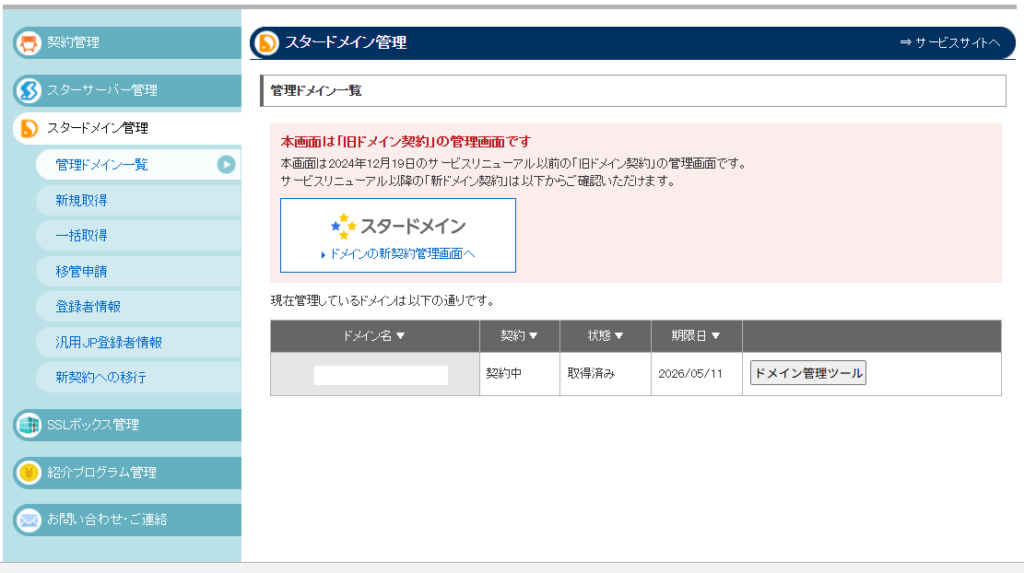Image resolution: width=1024 pixels, height=573 pixels.
Task: Sort the table by ドメイン名 column
Action: (x=374, y=336)
